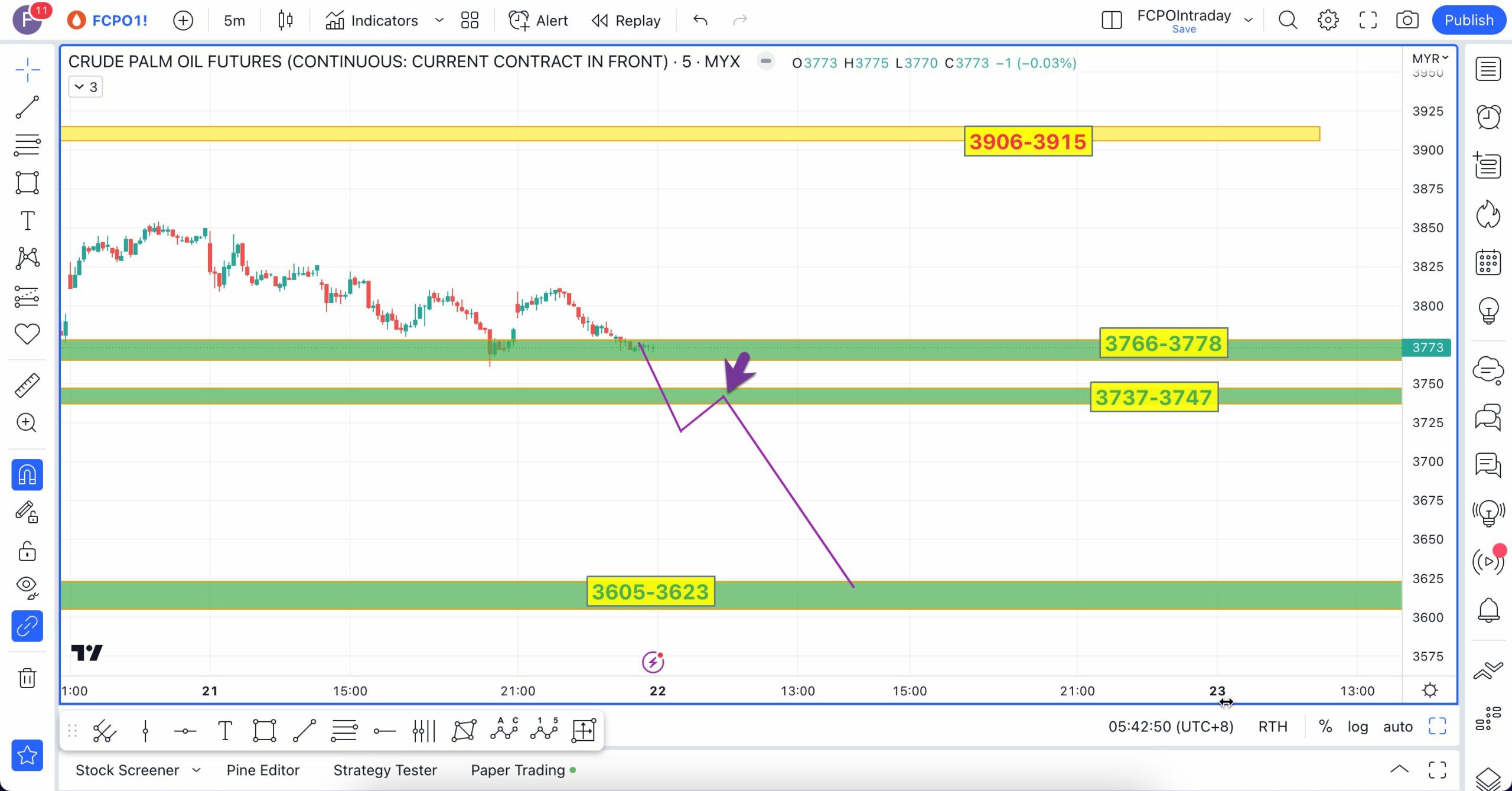
Task: Open the Alerts alarm clock panel
Action: pos(1488,117)
